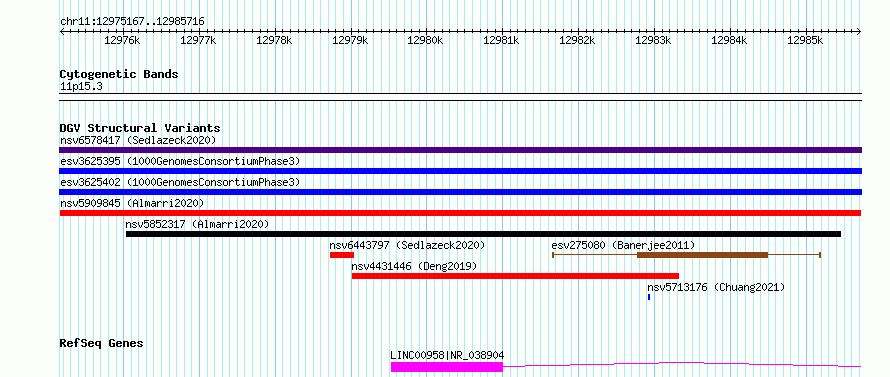The image size is (890, 377).
Task: Click the Cytogenetic Bands track heading
Action: click(119, 74)
